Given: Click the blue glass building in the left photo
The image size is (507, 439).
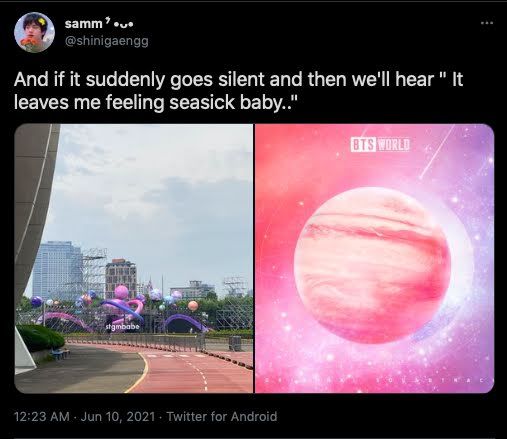Looking at the screenshot, I should coord(57,271).
